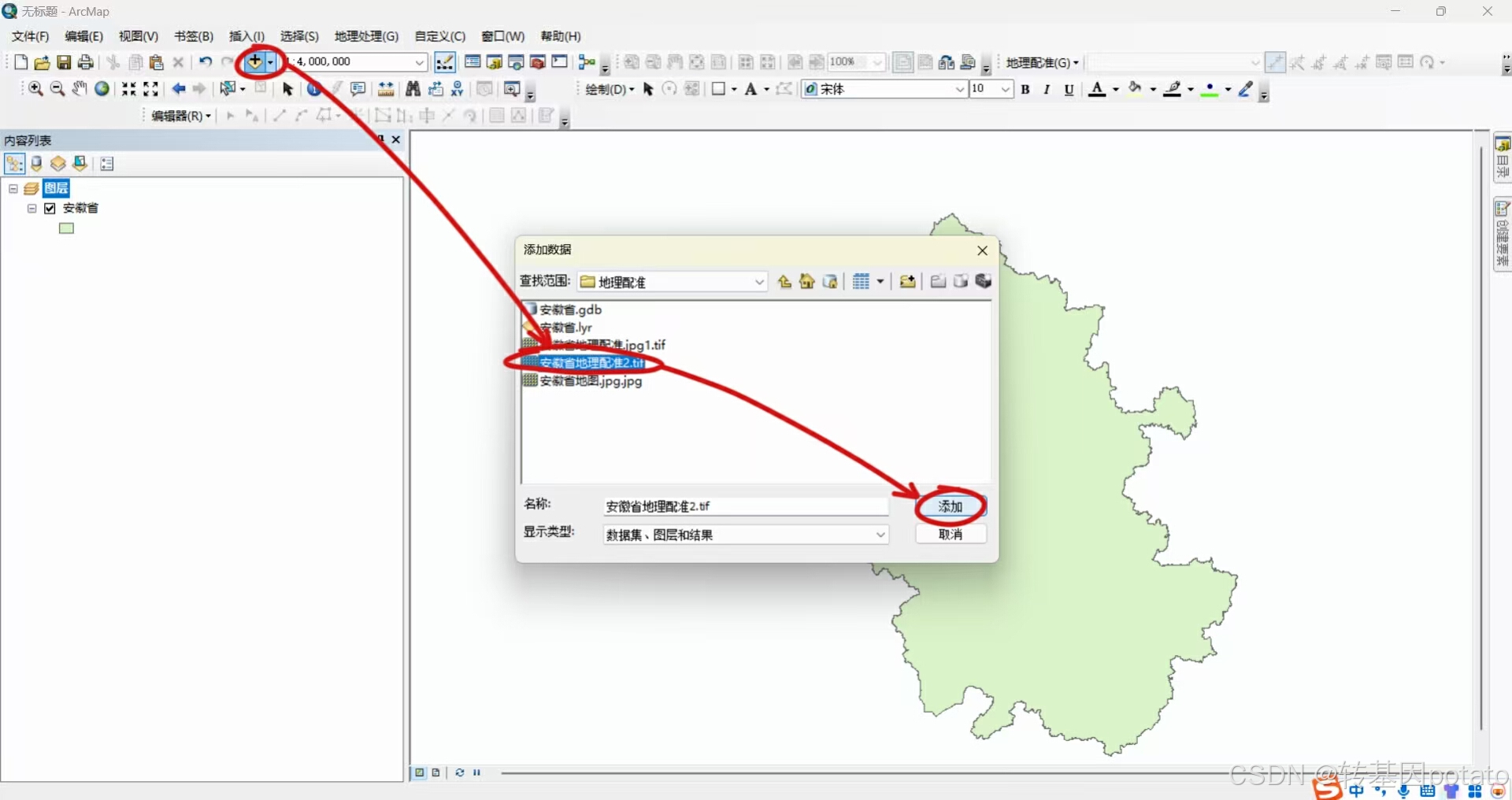Toggle underline text formatting
This screenshot has width=1512, height=800.
[1069, 90]
